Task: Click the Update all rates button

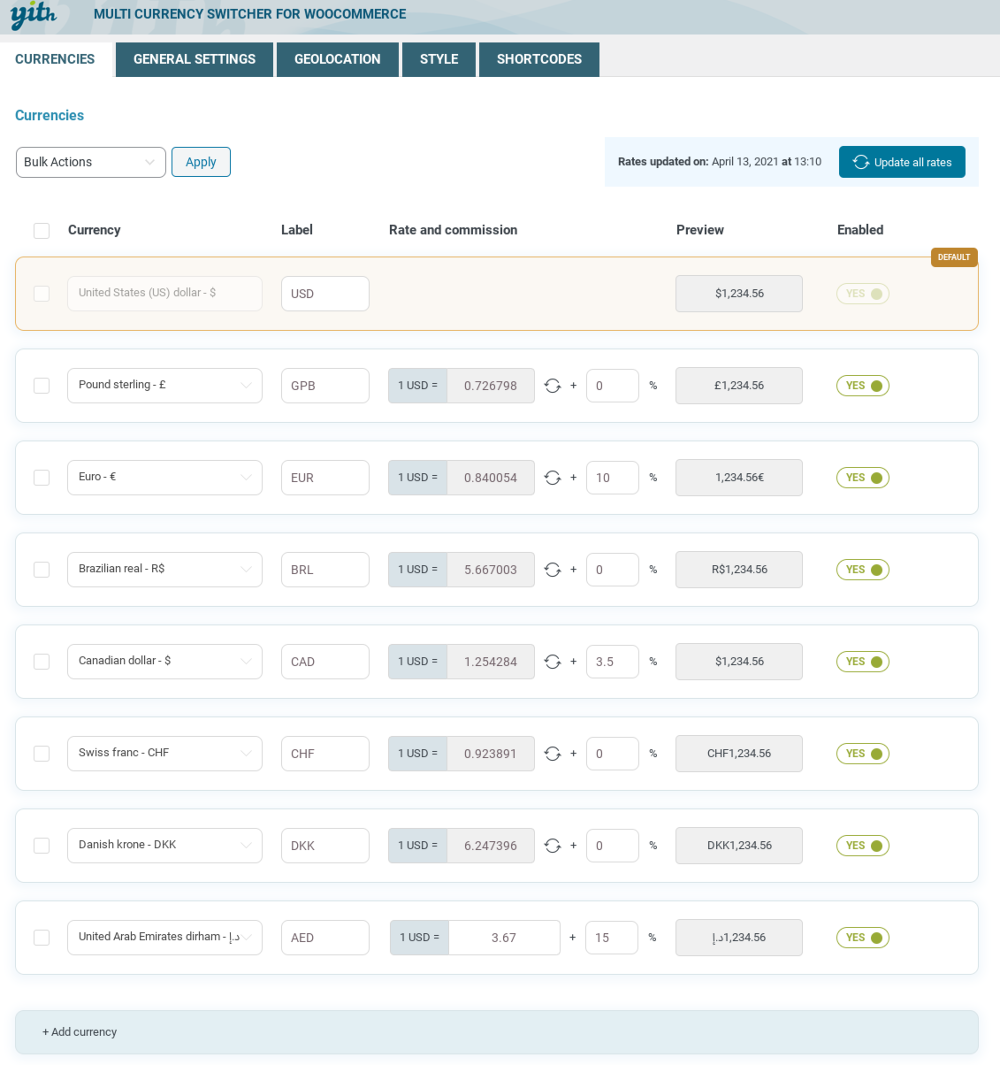Action: coord(902,162)
